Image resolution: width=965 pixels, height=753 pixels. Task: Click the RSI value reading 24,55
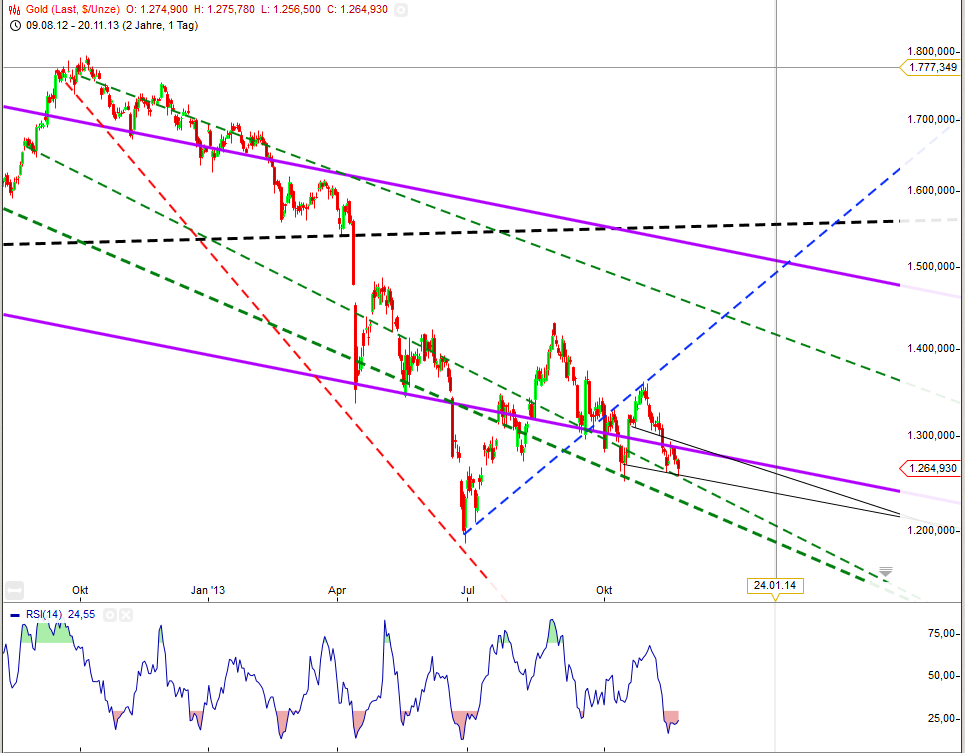79,614
